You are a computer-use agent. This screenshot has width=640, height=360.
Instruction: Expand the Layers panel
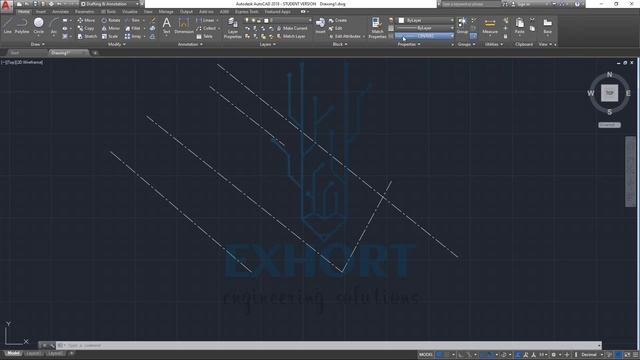tap(267, 44)
